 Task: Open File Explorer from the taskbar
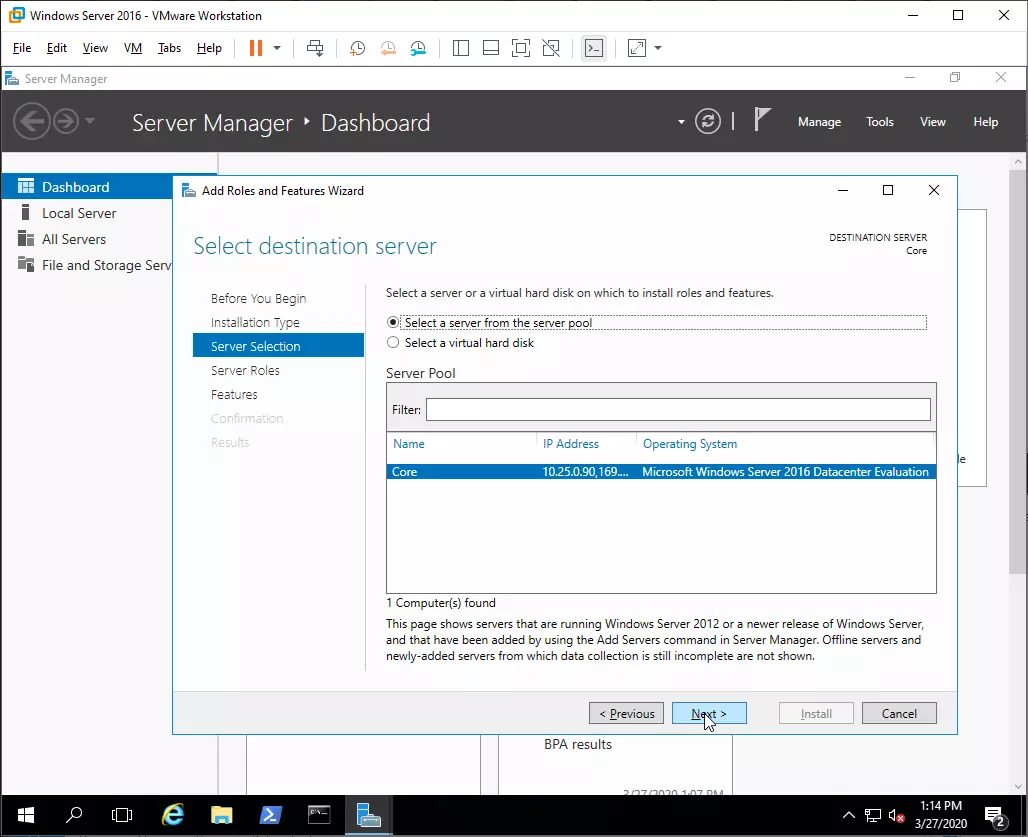[x=222, y=815]
